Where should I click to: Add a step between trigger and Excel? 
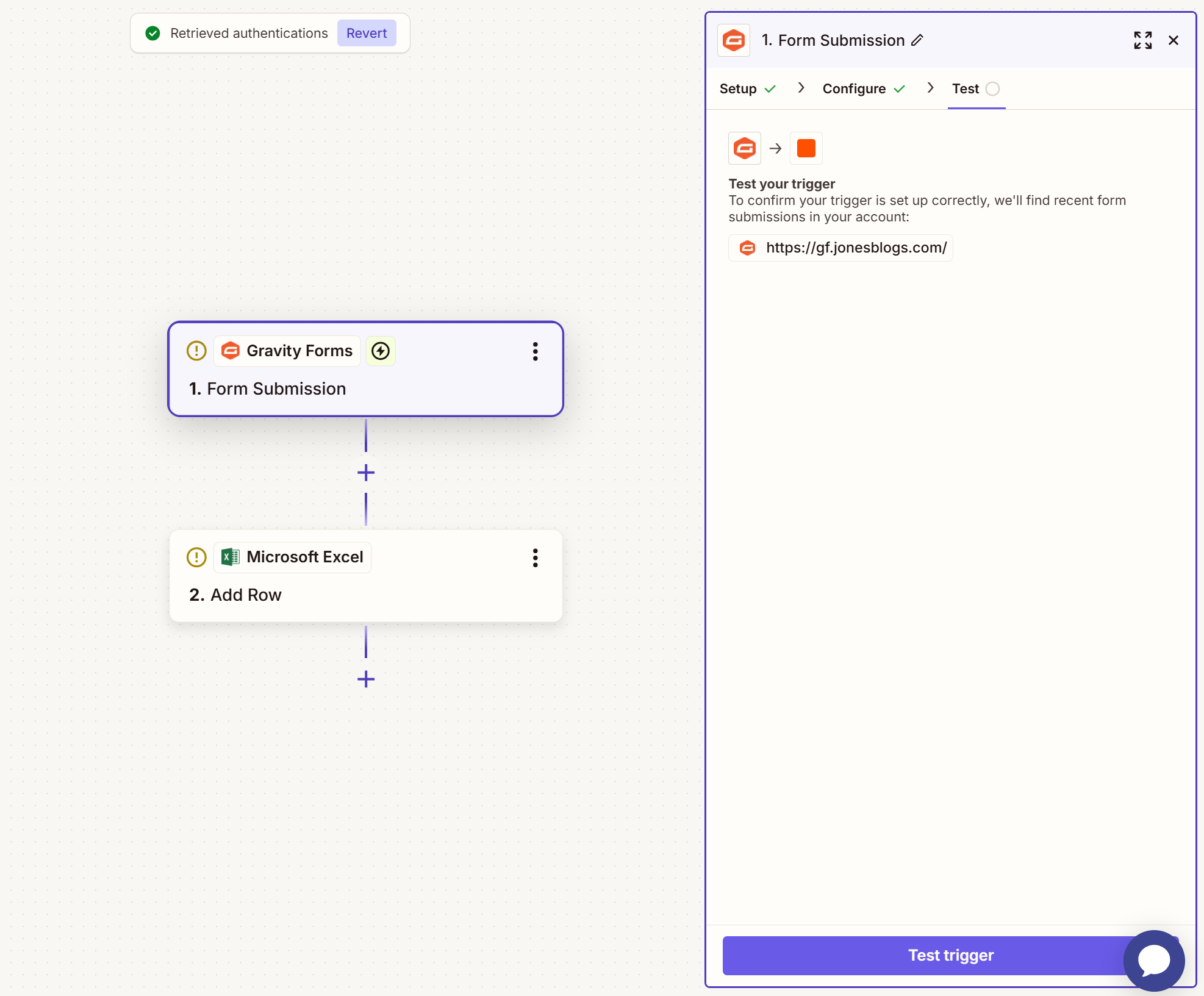[x=366, y=473]
